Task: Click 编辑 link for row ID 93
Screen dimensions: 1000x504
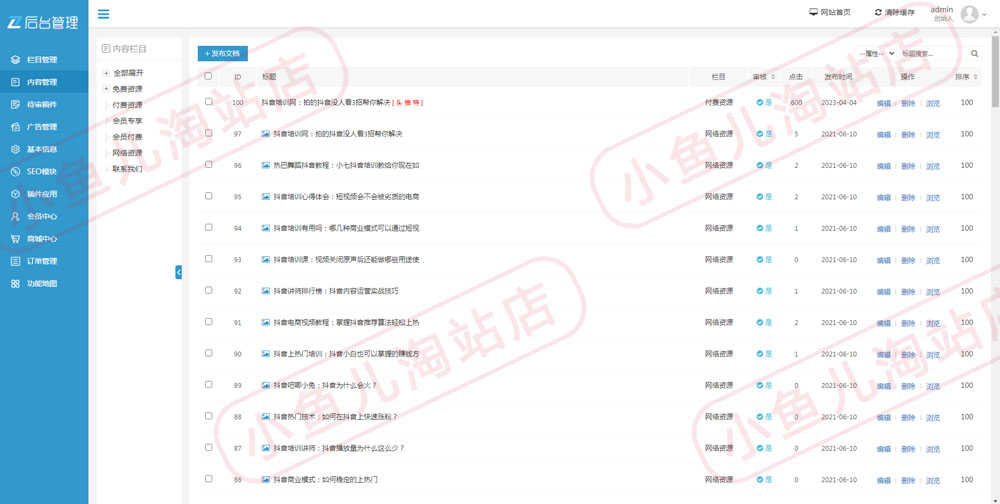Action: 883,260
